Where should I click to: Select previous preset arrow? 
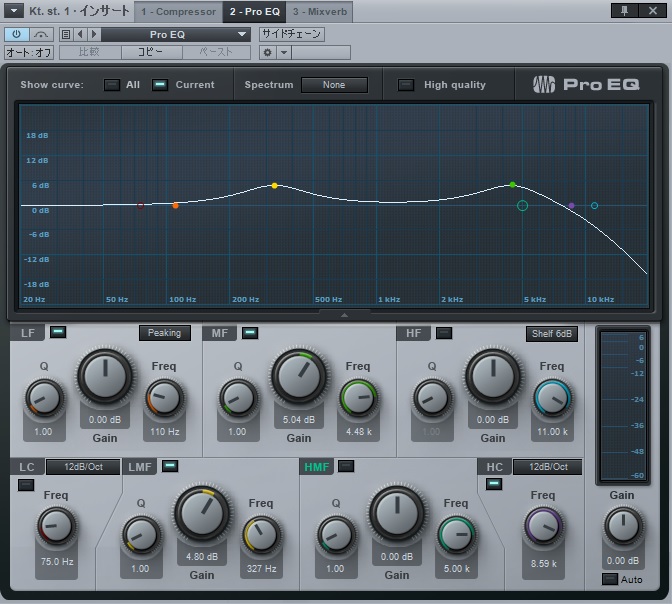coord(81,34)
